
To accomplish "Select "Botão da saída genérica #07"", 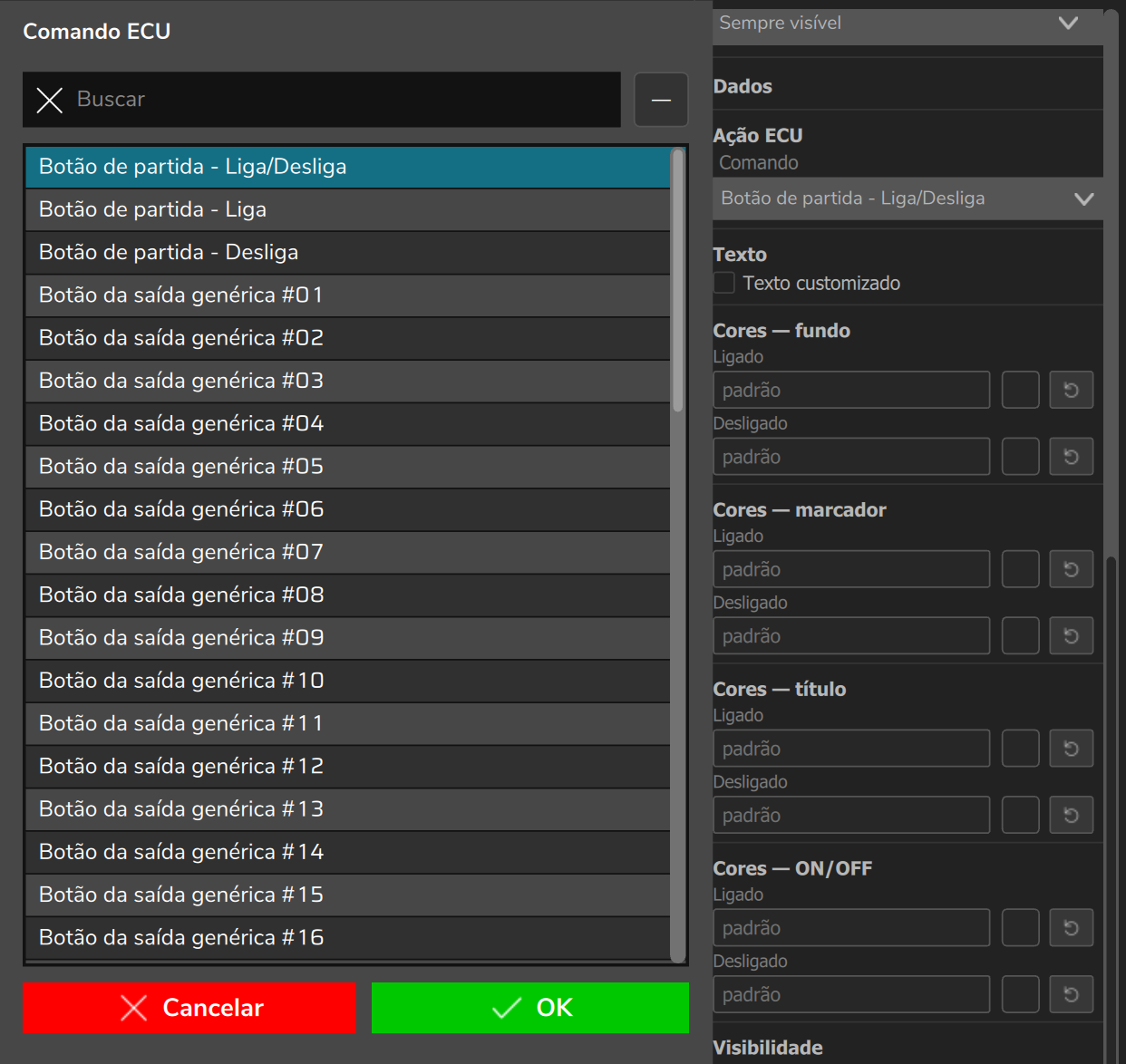I will (347, 552).
